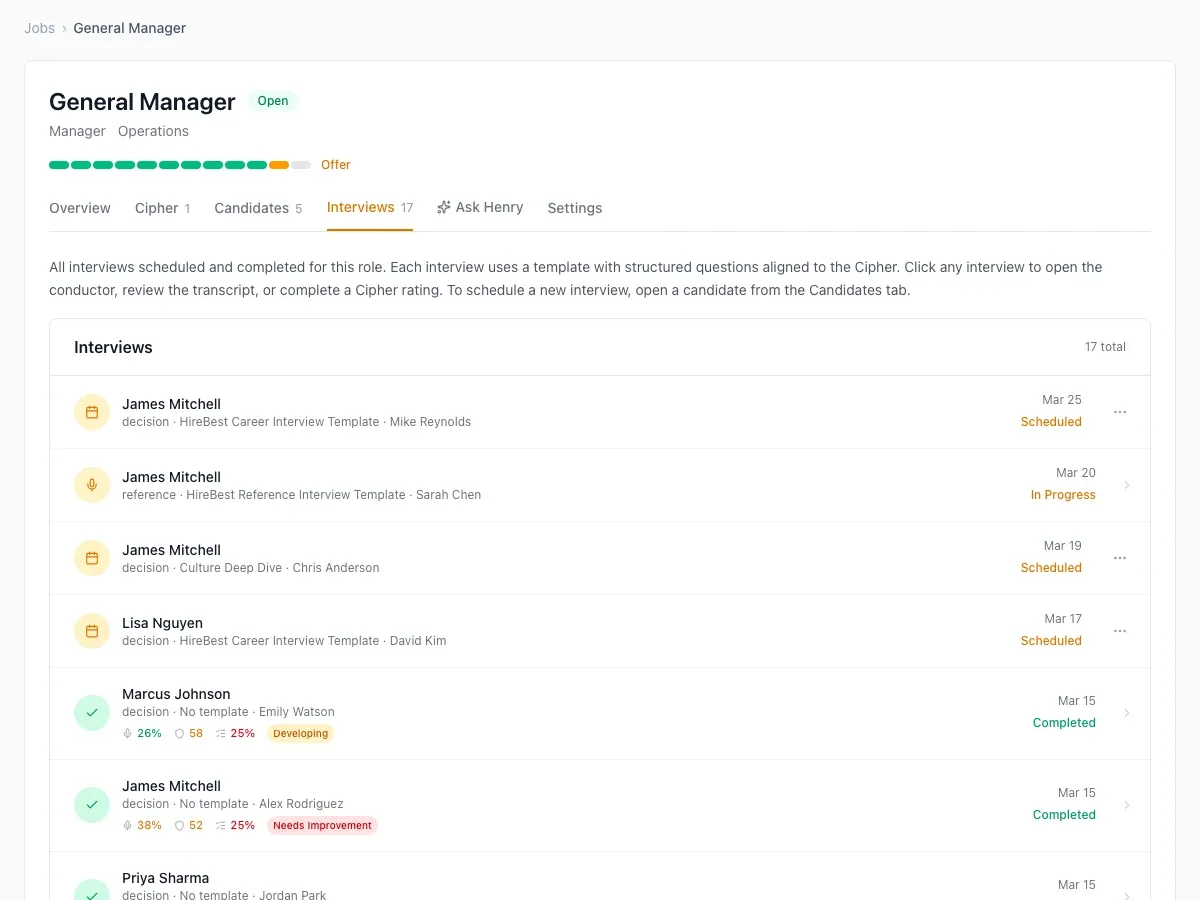Click the Offer stage label

pyautogui.click(x=336, y=165)
